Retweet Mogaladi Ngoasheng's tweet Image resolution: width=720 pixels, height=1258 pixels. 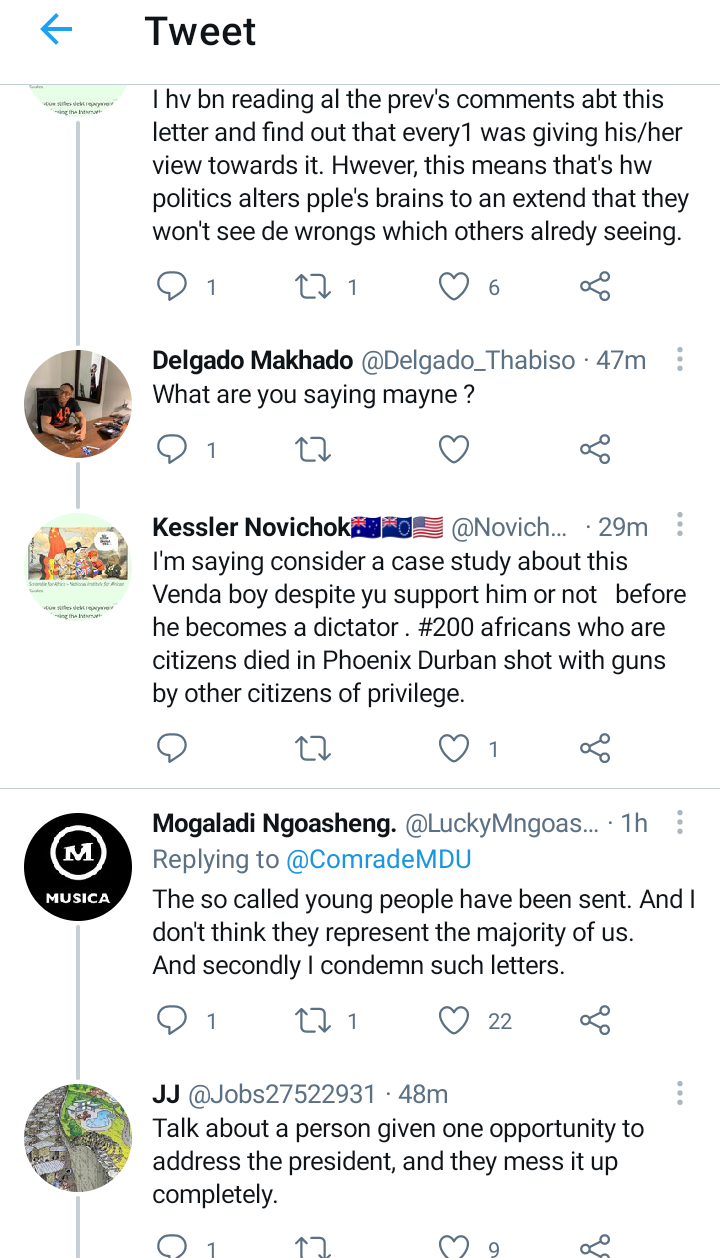point(313,1020)
